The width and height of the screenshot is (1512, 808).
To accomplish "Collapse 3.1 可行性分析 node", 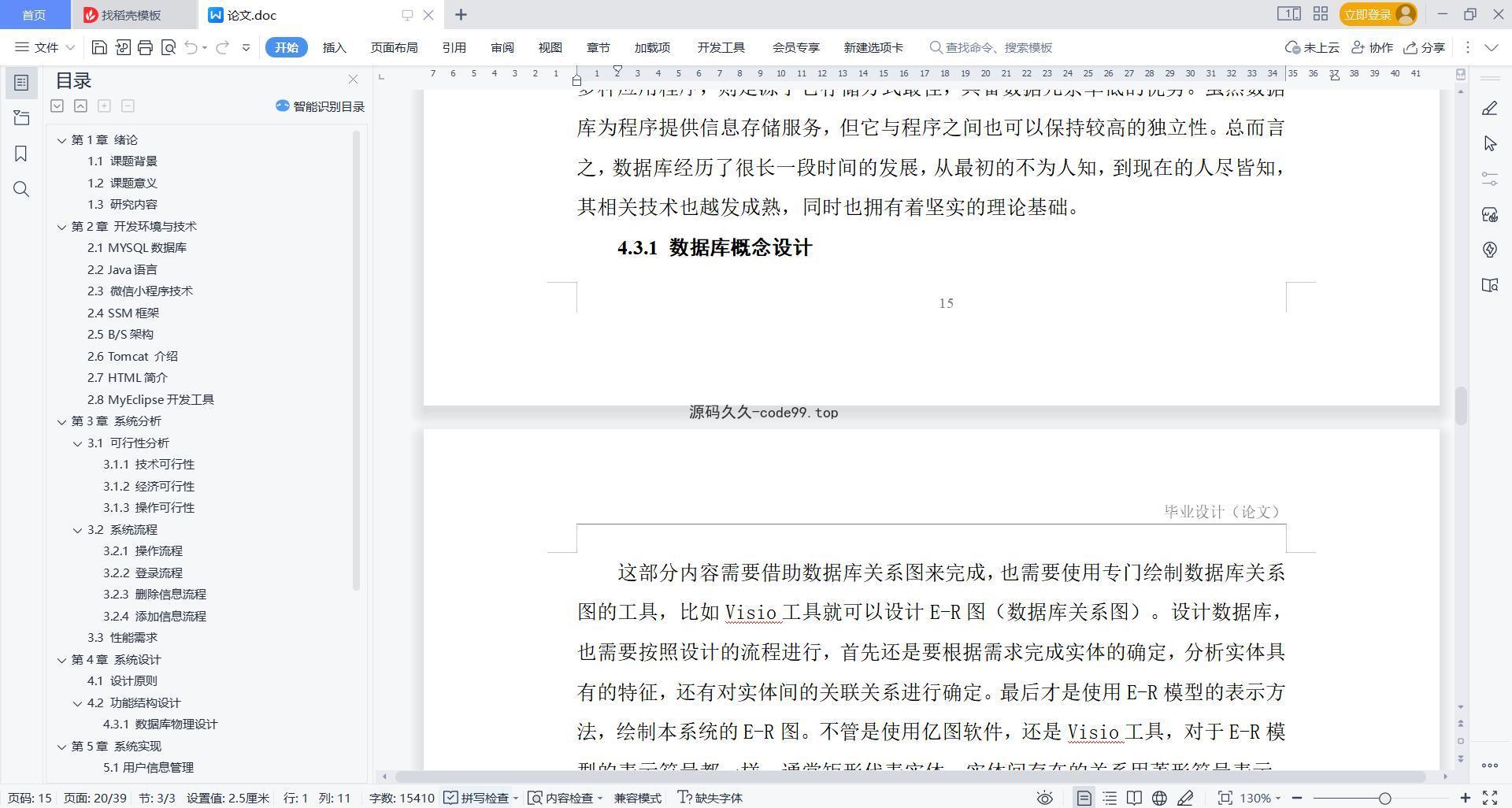I will pyautogui.click(x=77, y=443).
